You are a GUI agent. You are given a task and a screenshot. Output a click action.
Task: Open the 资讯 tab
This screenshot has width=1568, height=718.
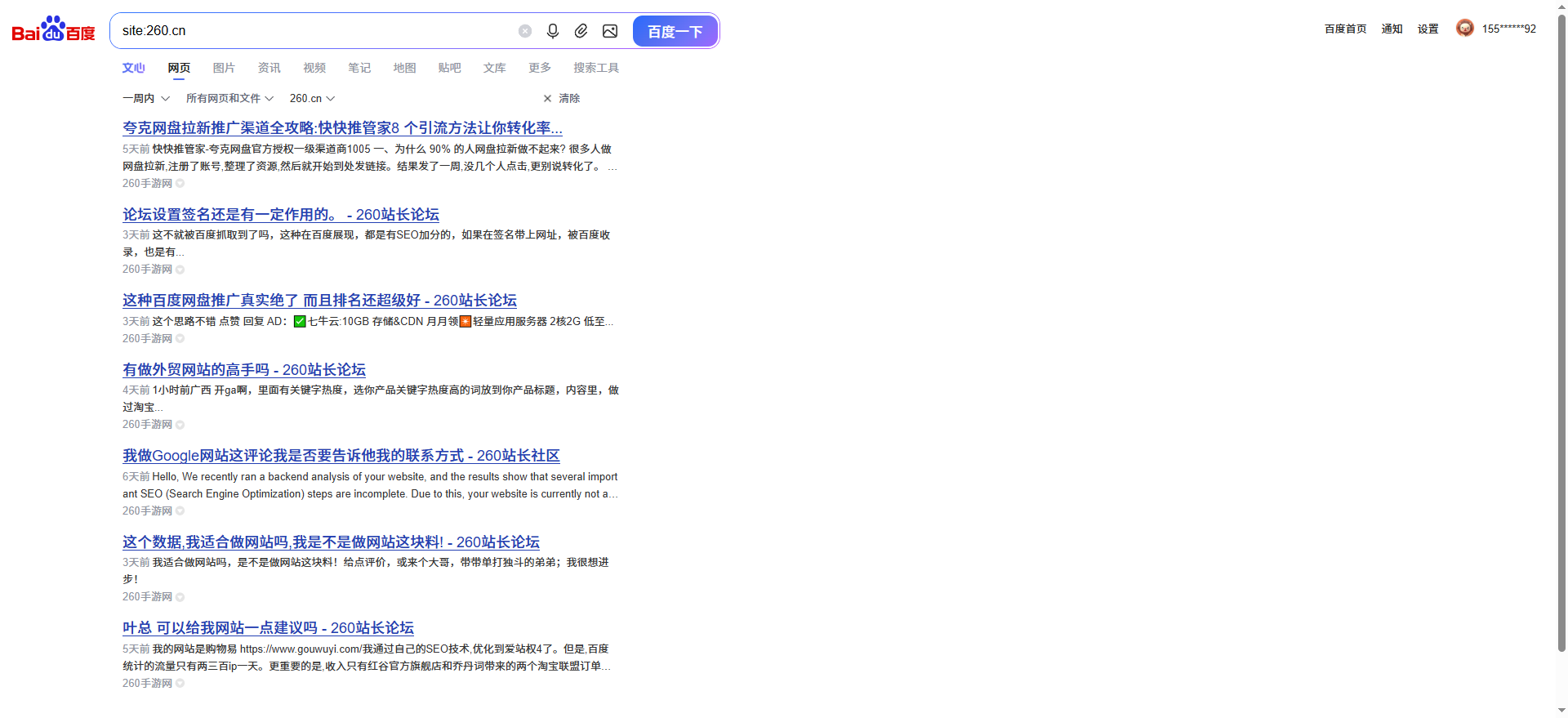(x=269, y=68)
